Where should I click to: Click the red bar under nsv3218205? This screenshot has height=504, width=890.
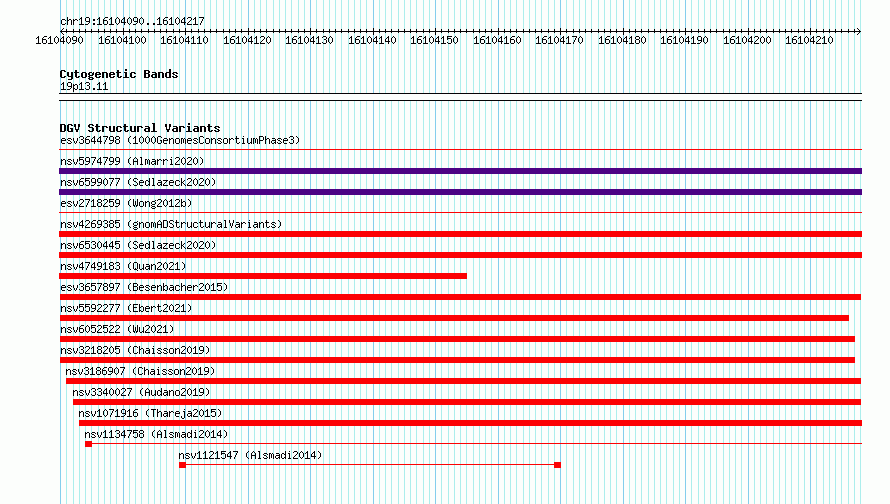coord(457,360)
